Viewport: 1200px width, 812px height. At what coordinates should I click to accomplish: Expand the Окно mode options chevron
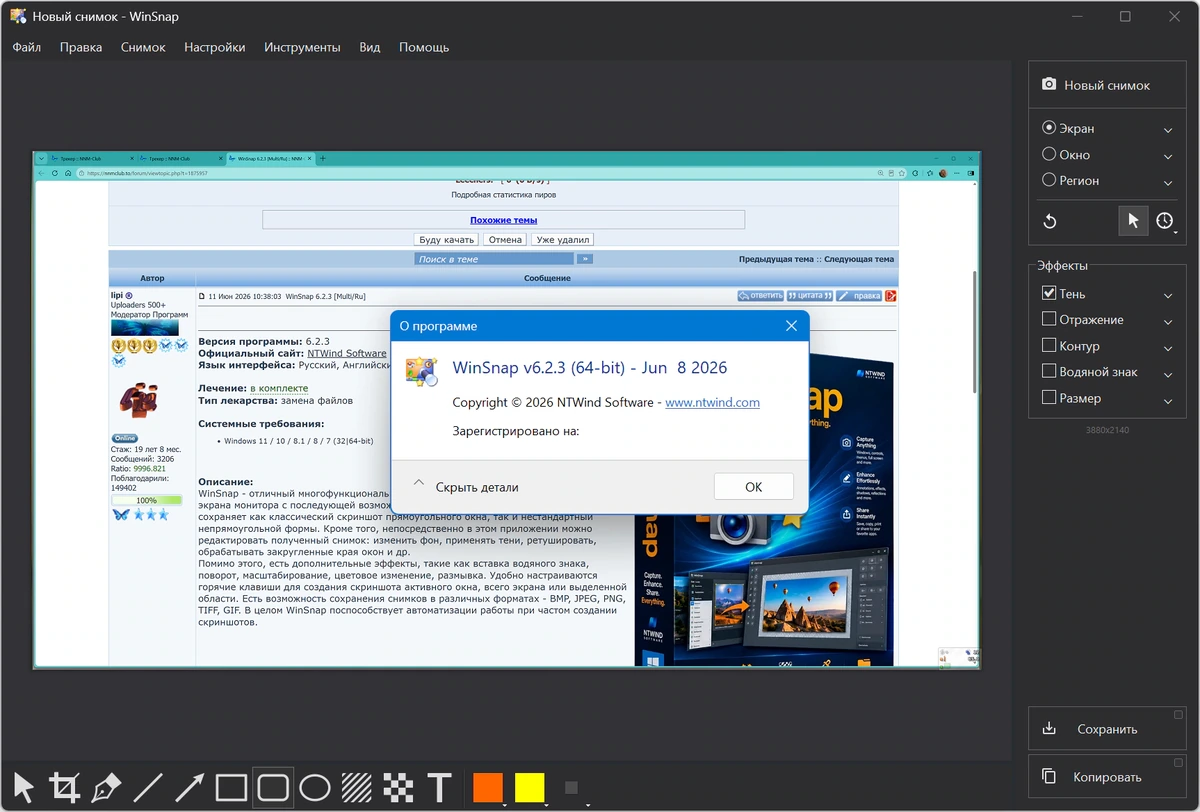pyautogui.click(x=1168, y=156)
